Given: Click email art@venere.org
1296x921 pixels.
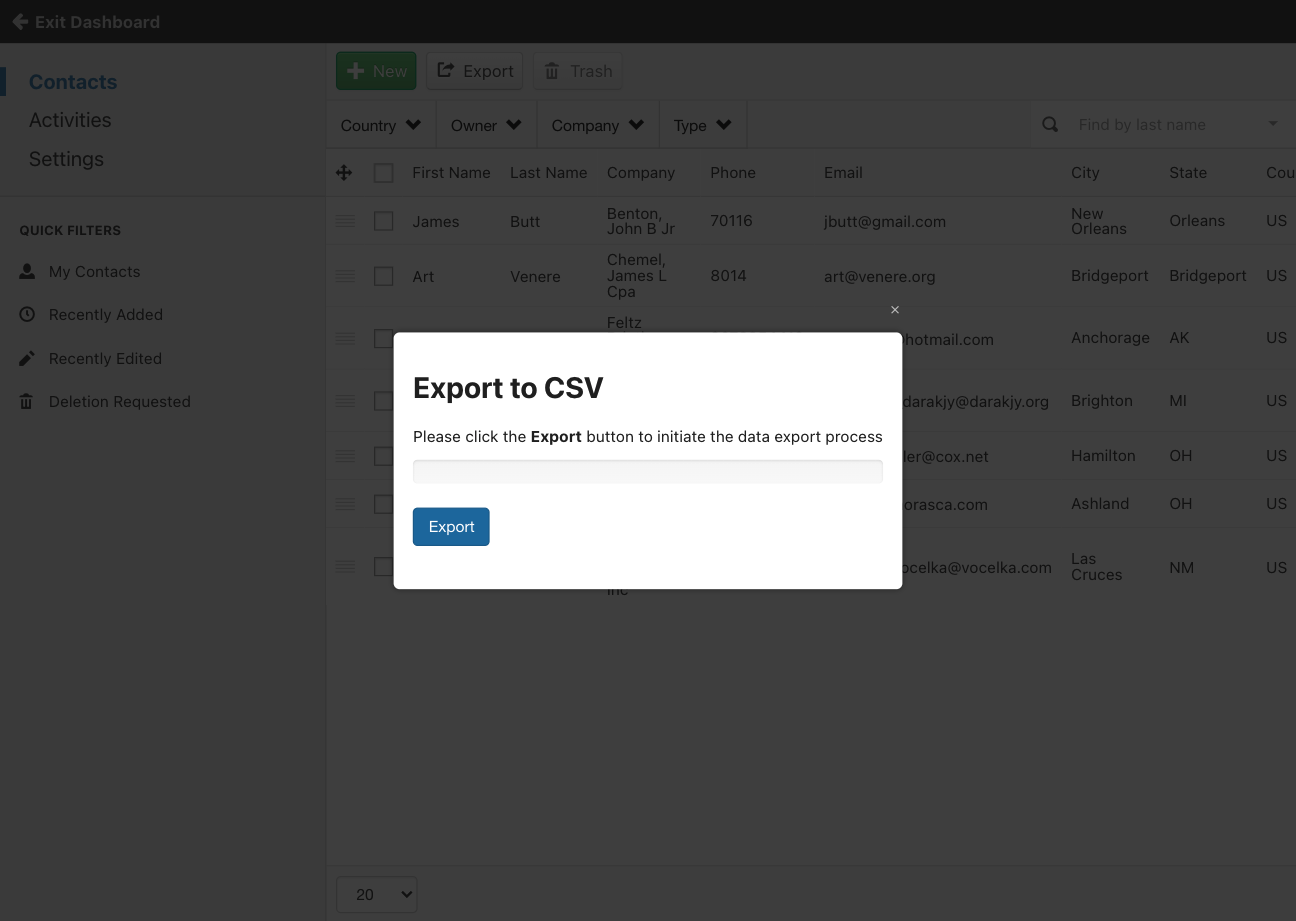Looking at the screenshot, I should click(x=880, y=276).
